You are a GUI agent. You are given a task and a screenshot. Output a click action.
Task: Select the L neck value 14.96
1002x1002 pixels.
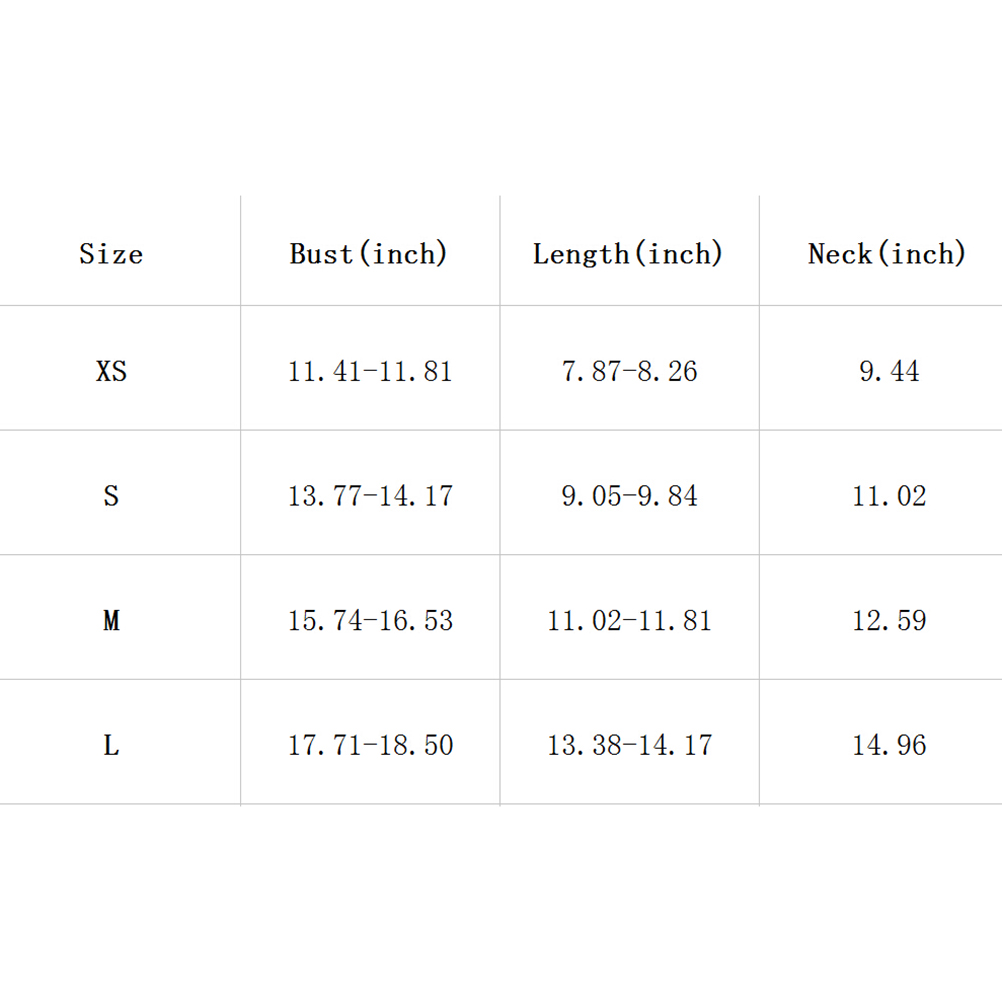coord(889,745)
